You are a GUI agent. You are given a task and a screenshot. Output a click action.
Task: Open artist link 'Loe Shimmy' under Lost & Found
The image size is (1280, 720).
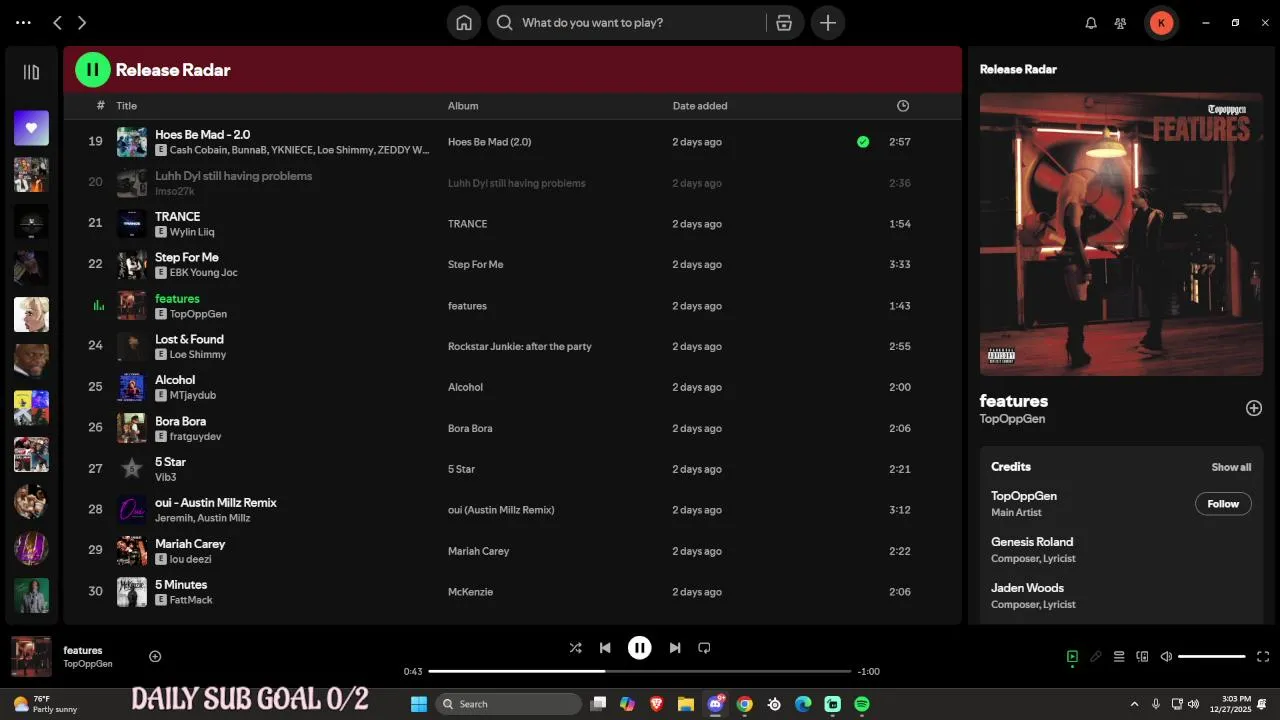pyautogui.click(x=198, y=355)
